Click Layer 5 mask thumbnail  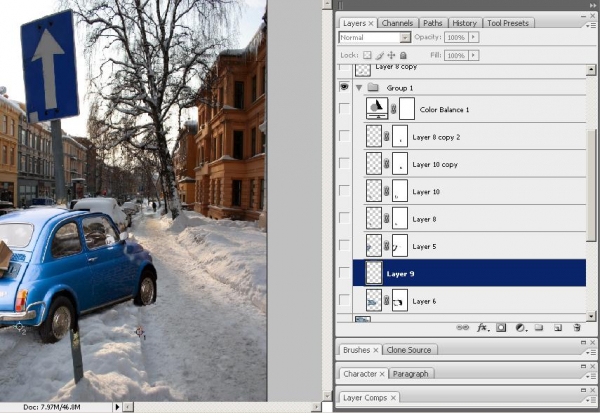(400, 246)
